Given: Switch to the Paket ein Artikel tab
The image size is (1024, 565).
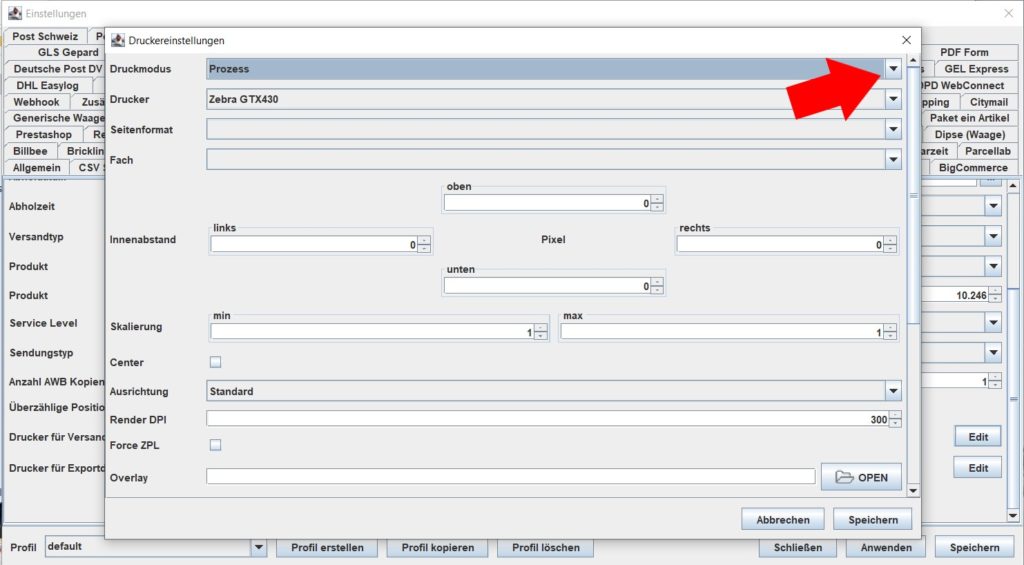Looking at the screenshot, I should pyautogui.click(x=969, y=118).
